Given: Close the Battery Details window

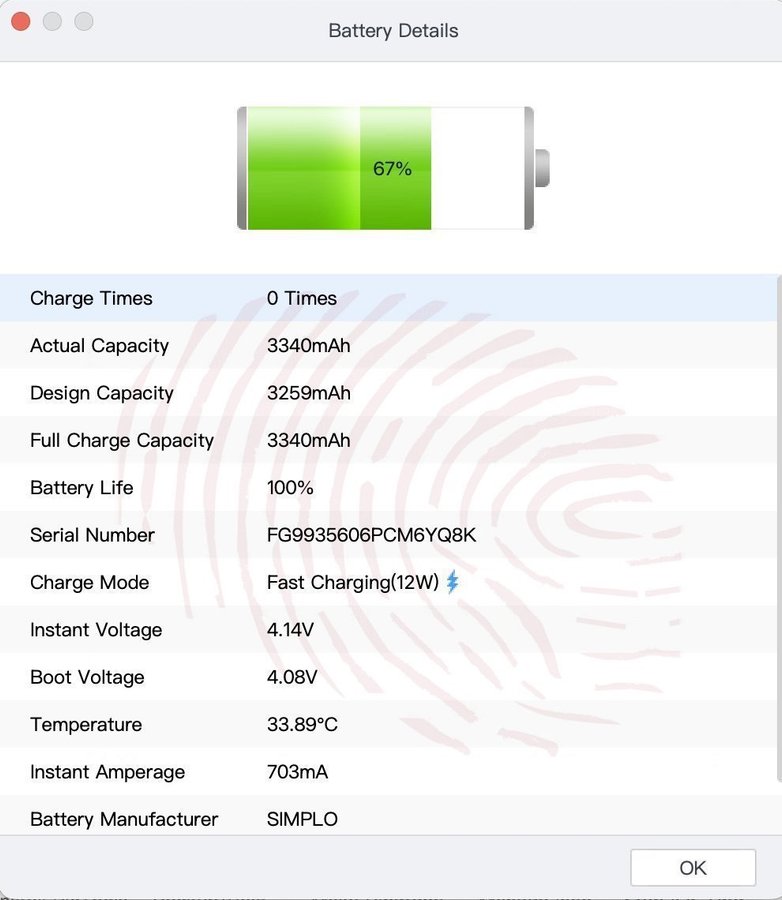Looking at the screenshot, I should (20, 21).
